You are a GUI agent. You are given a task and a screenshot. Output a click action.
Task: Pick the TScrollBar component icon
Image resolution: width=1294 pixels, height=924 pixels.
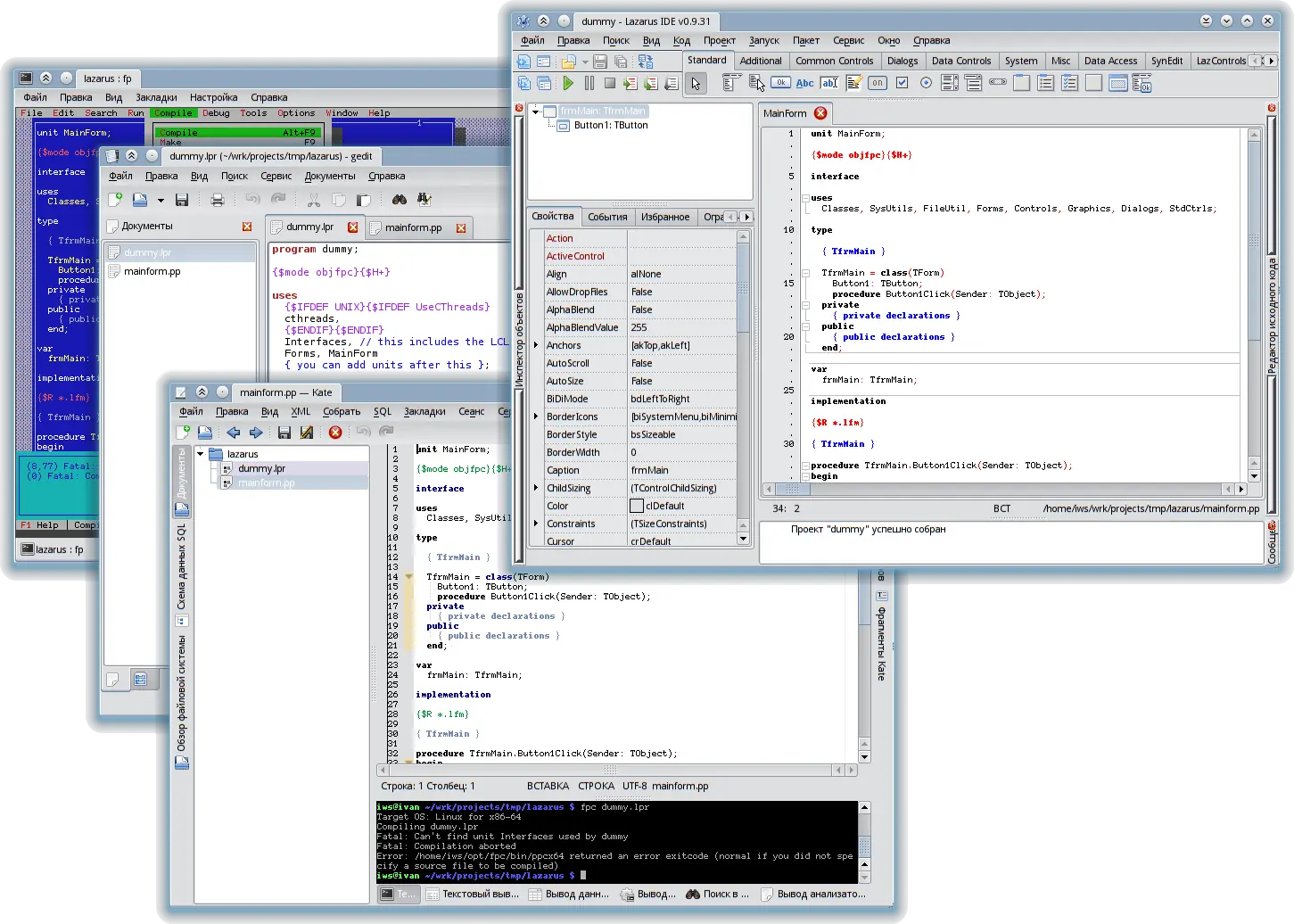tap(998, 83)
